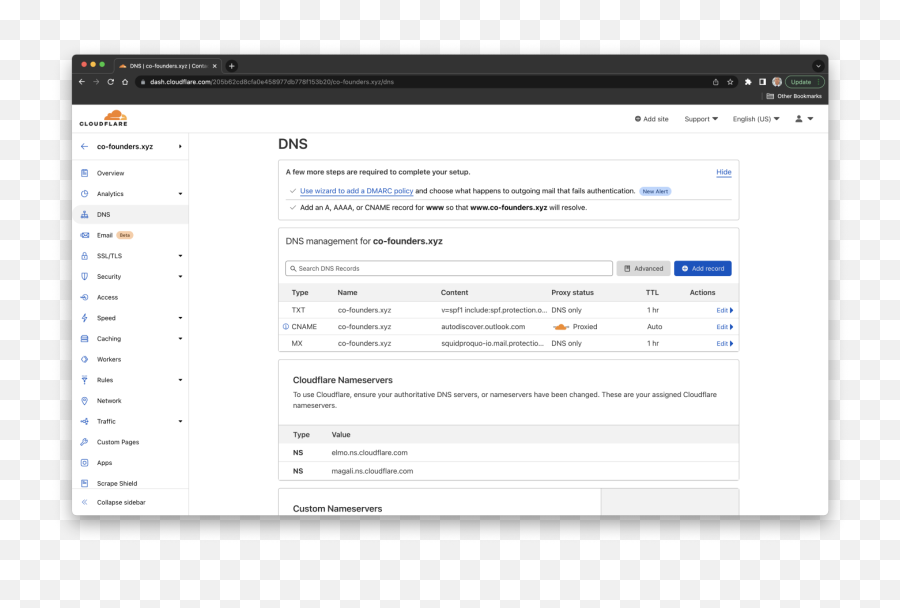The height and width of the screenshot is (608, 900).
Task: Close the DNS co-founders.xyz tab
Action: pyautogui.click(x=215, y=66)
